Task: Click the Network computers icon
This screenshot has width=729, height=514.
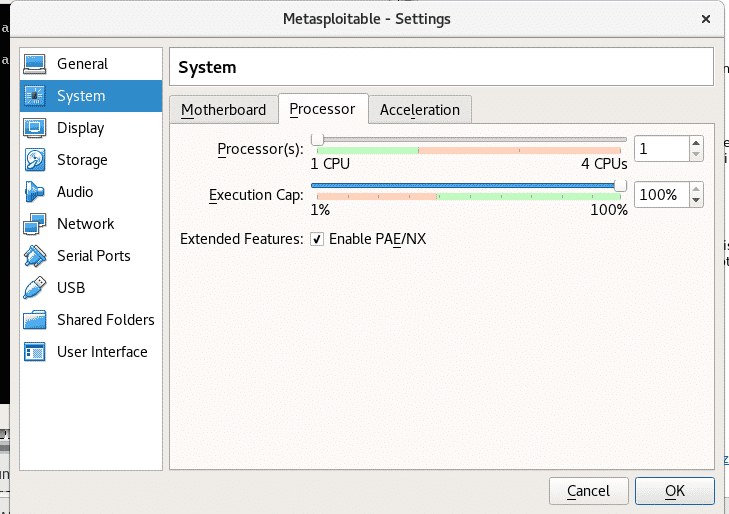Action: [x=34, y=224]
